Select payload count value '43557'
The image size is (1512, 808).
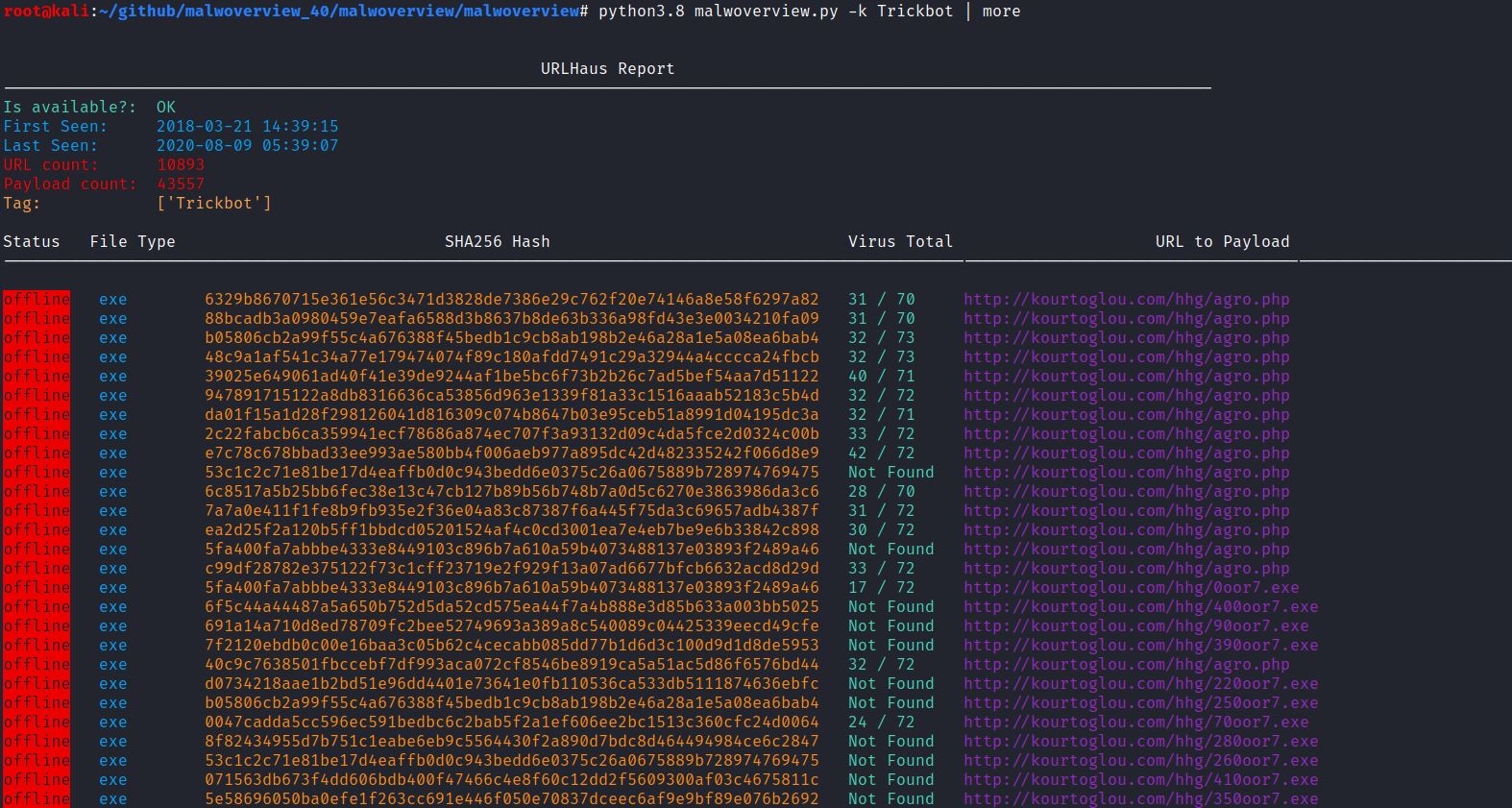tap(181, 184)
